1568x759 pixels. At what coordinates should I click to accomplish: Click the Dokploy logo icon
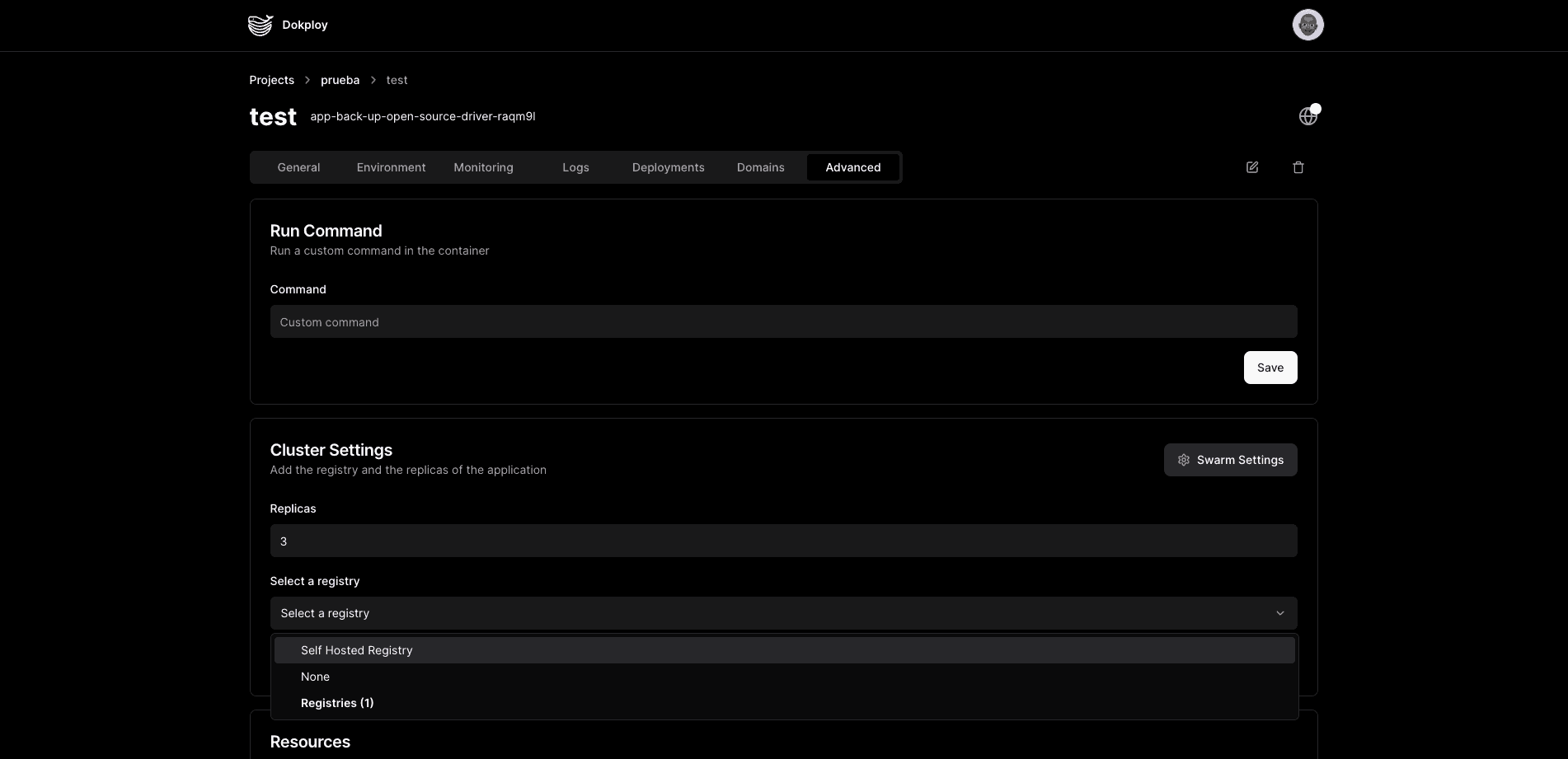[x=261, y=26]
